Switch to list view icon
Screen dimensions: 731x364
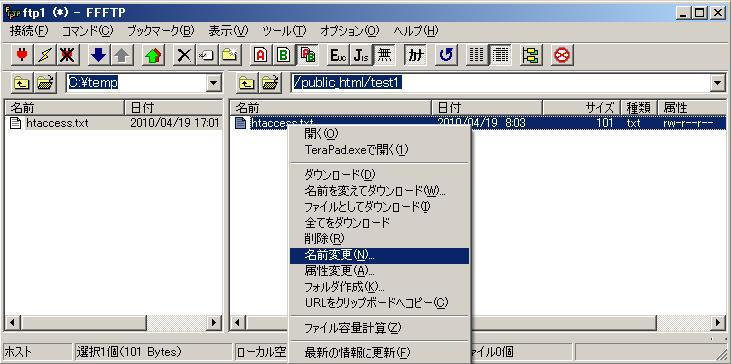477,55
